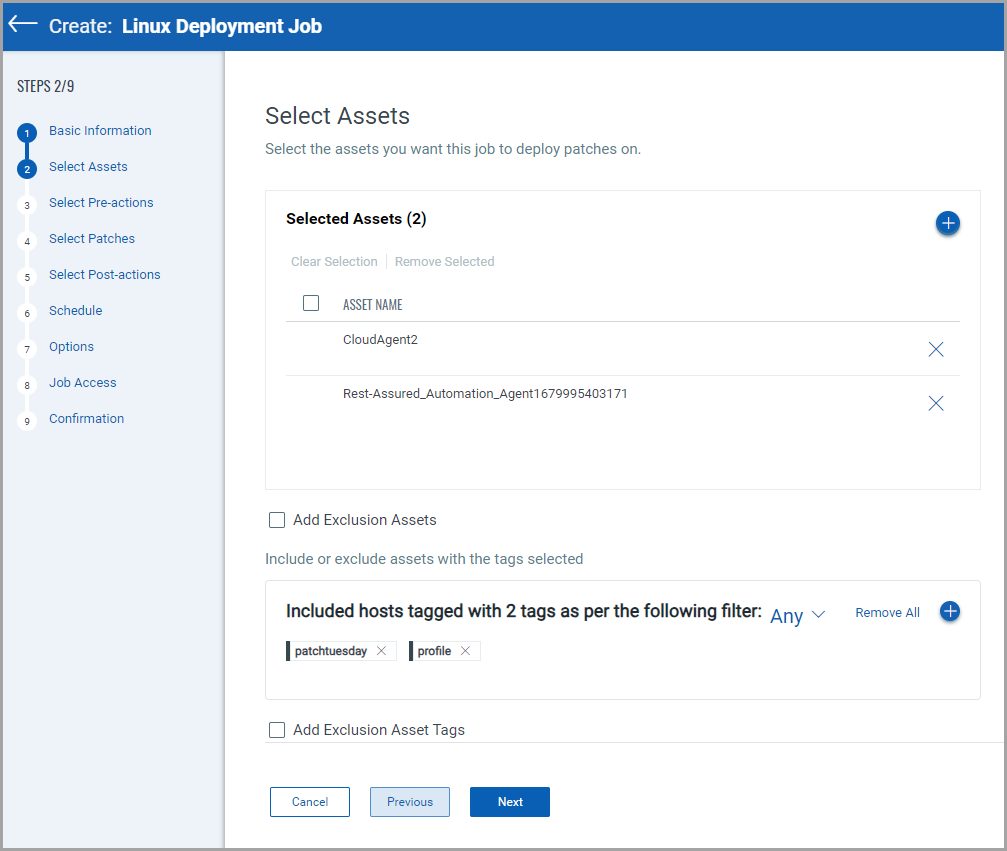The image size is (1007, 851).
Task: Enable Add Exclusion Assets checkbox
Action: (x=277, y=520)
